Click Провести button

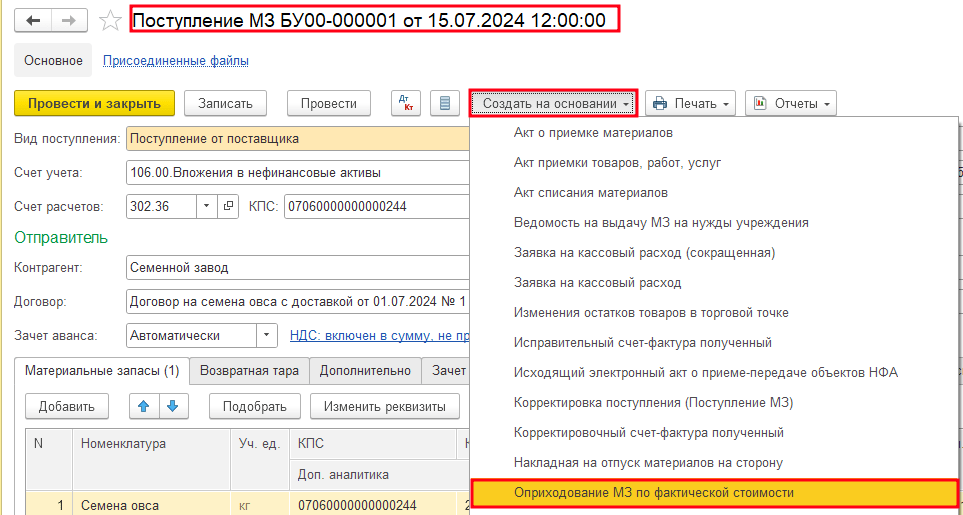click(x=329, y=103)
